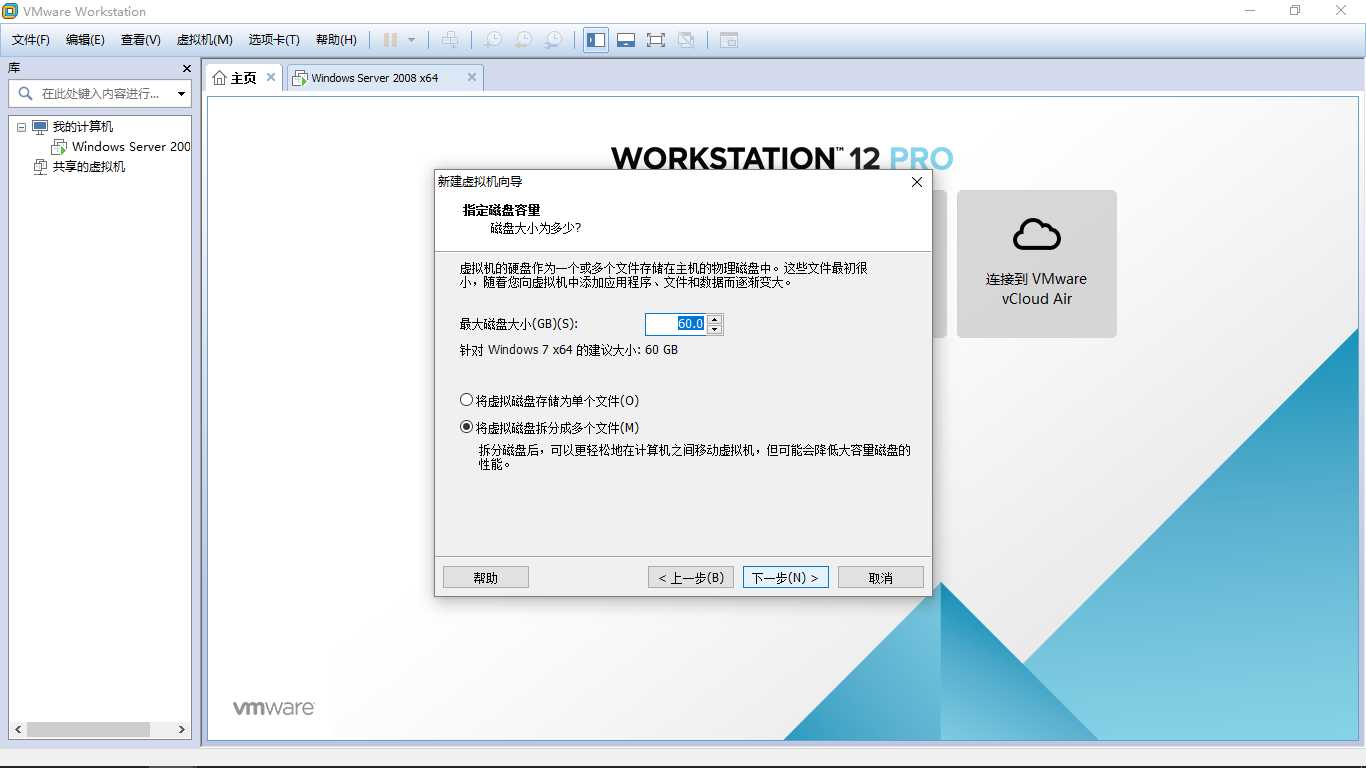Image resolution: width=1366 pixels, height=768 pixels.
Task: Toggle the library sidebar view icon
Action: pyautogui.click(x=596, y=40)
